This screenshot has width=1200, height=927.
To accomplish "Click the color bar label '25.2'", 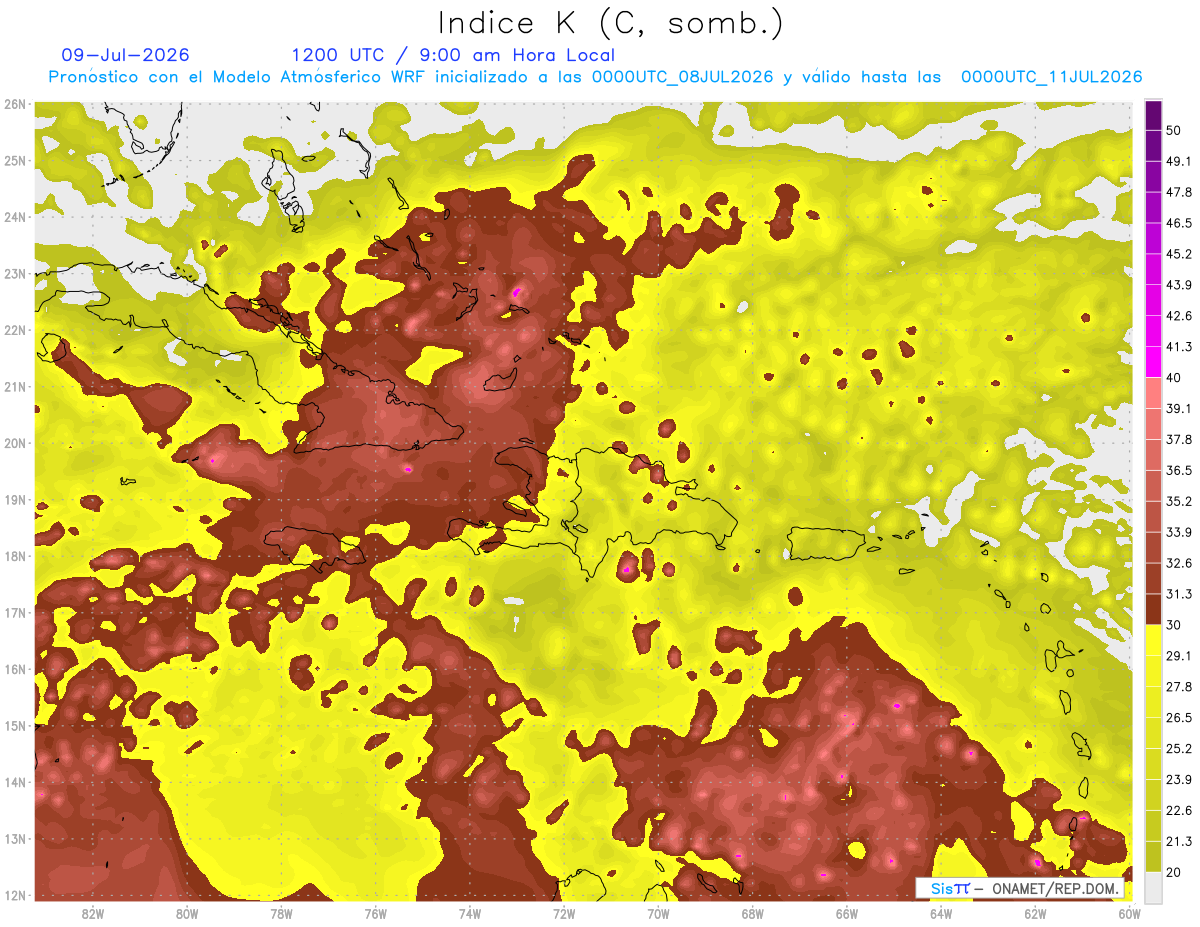I will 1178,749.
